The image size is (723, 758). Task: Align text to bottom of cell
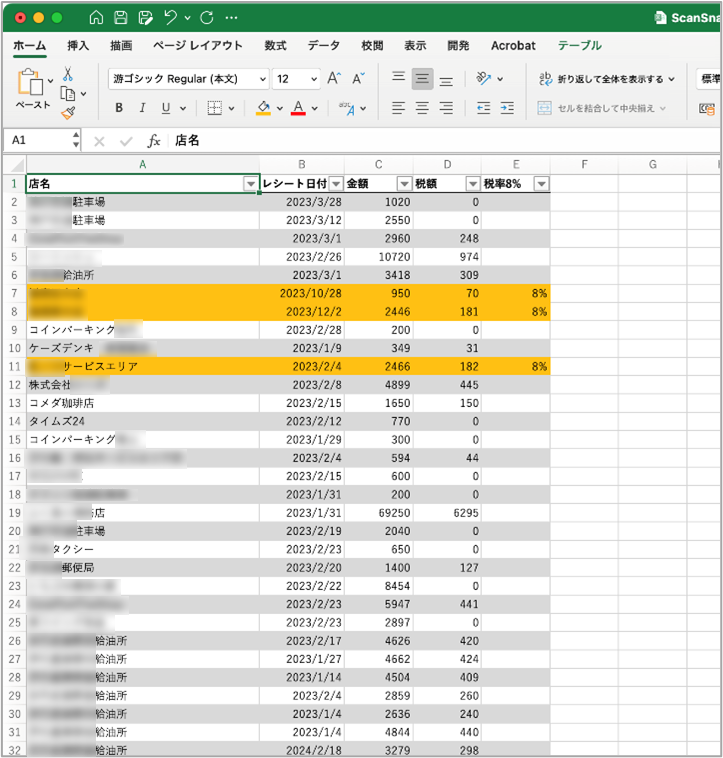click(x=446, y=81)
